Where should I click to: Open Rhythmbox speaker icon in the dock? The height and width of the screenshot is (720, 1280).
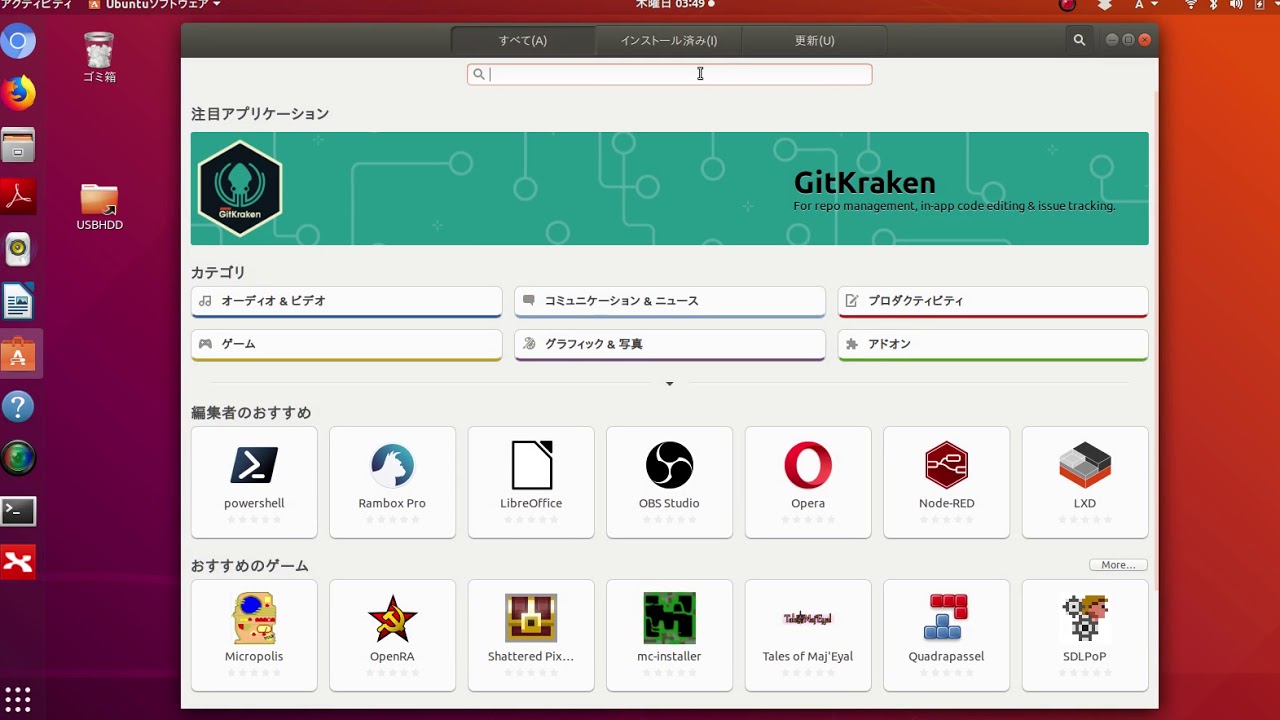point(18,250)
